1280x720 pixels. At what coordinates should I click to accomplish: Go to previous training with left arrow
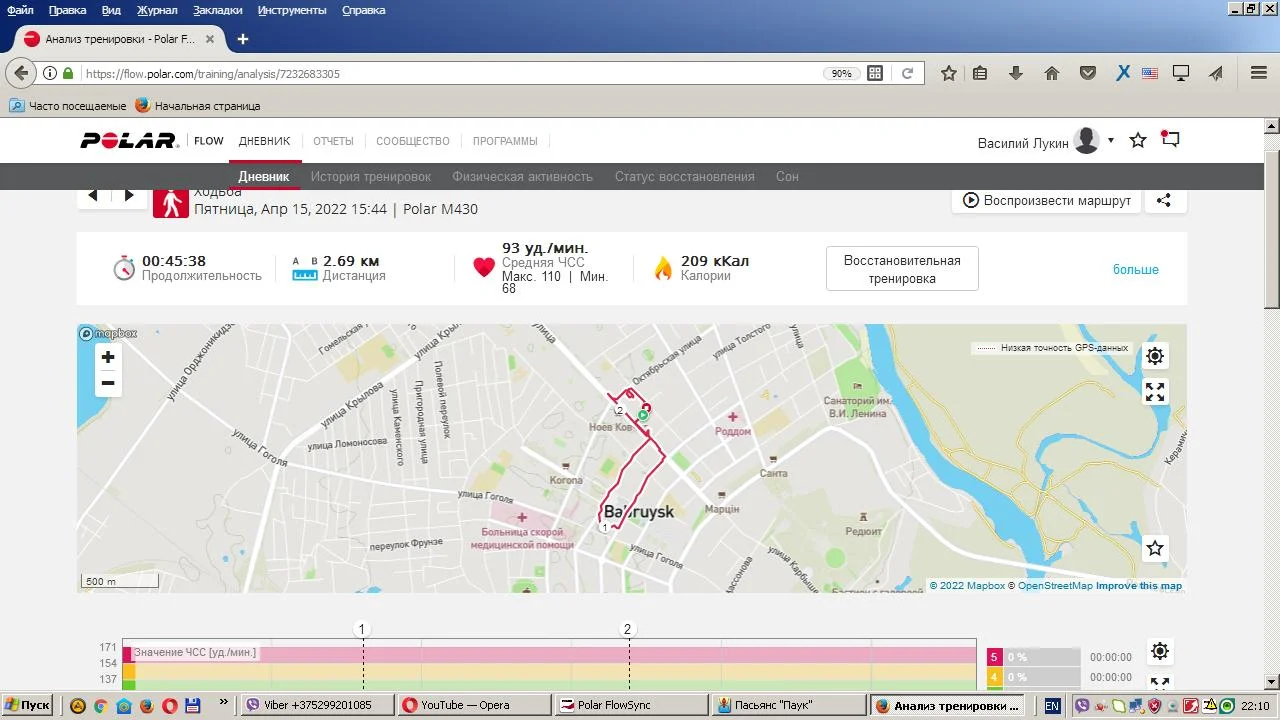click(93, 196)
